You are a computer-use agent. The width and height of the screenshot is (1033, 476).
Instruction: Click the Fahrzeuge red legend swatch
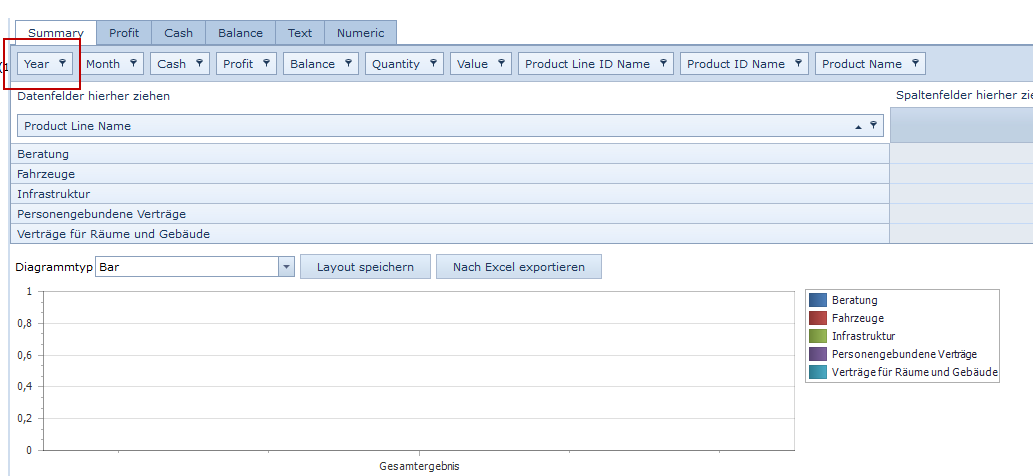pos(818,318)
